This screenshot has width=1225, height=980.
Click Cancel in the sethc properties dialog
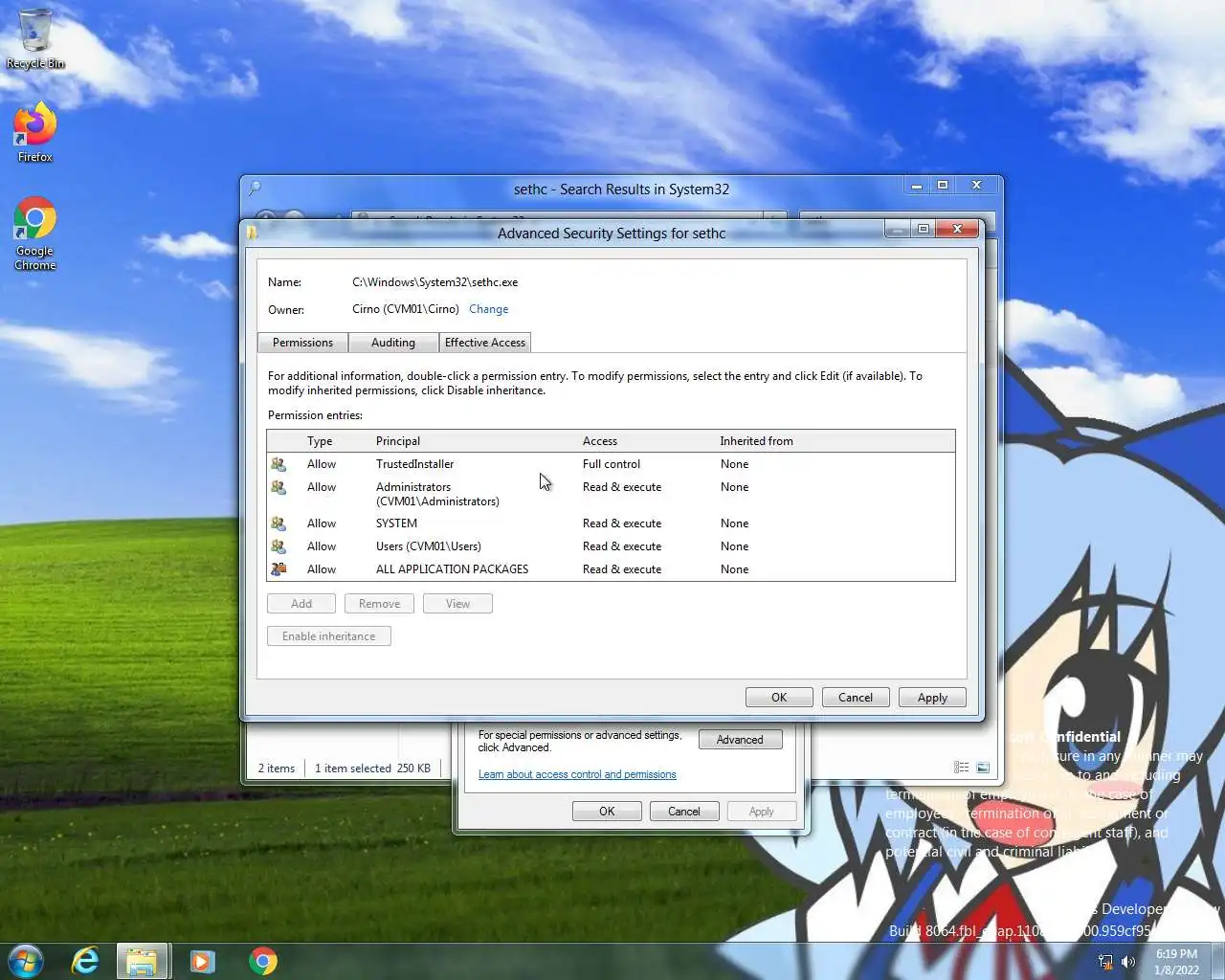(x=683, y=812)
